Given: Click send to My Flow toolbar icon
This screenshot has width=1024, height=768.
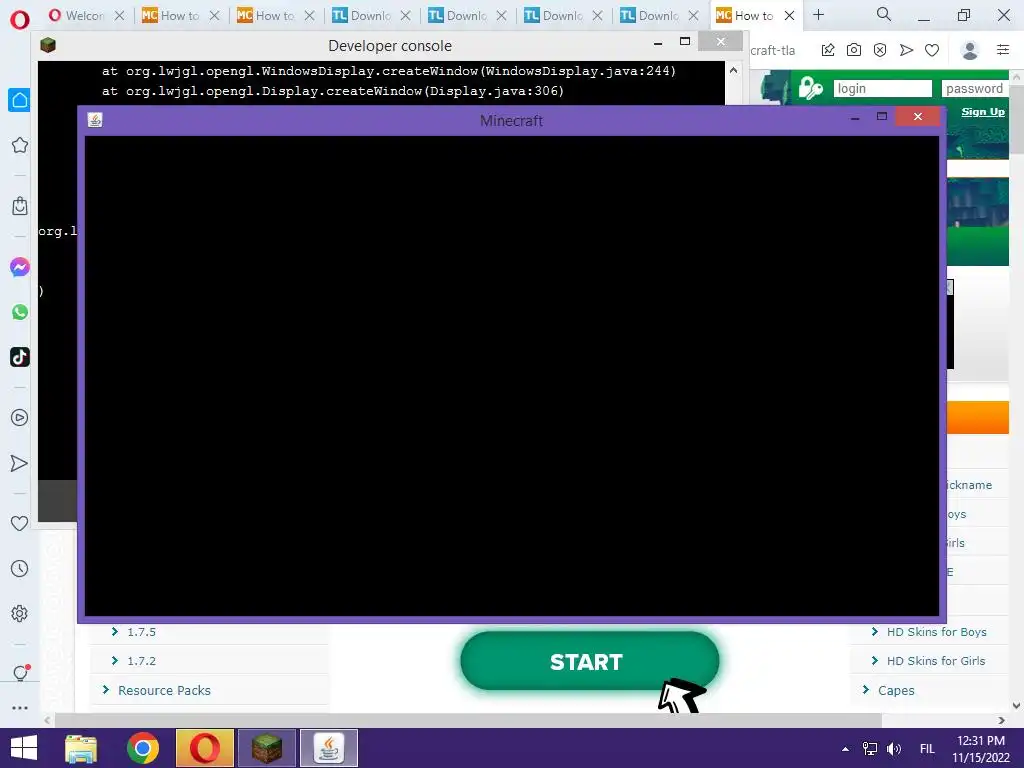Looking at the screenshot, I should coord(906,50).
